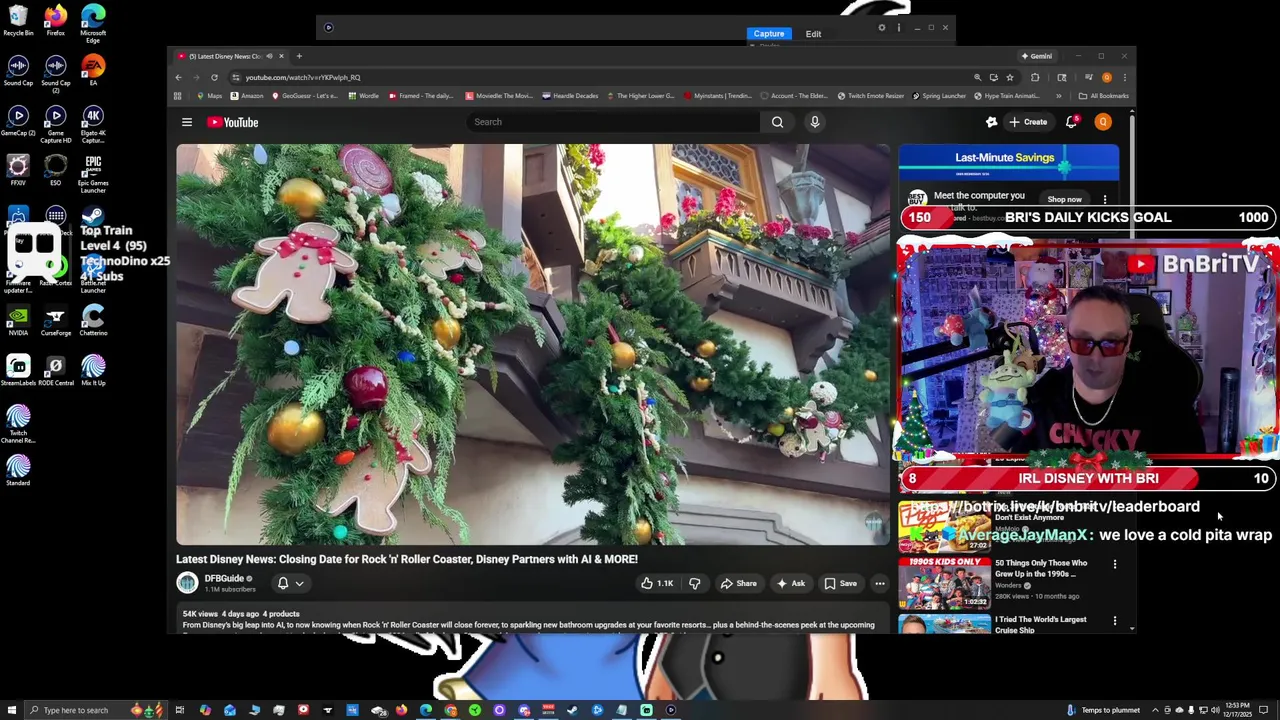This screenshot has height=720, width=1280.
Task: Open YouTube account avatar menu
Action: click(x=1103, y=122)
